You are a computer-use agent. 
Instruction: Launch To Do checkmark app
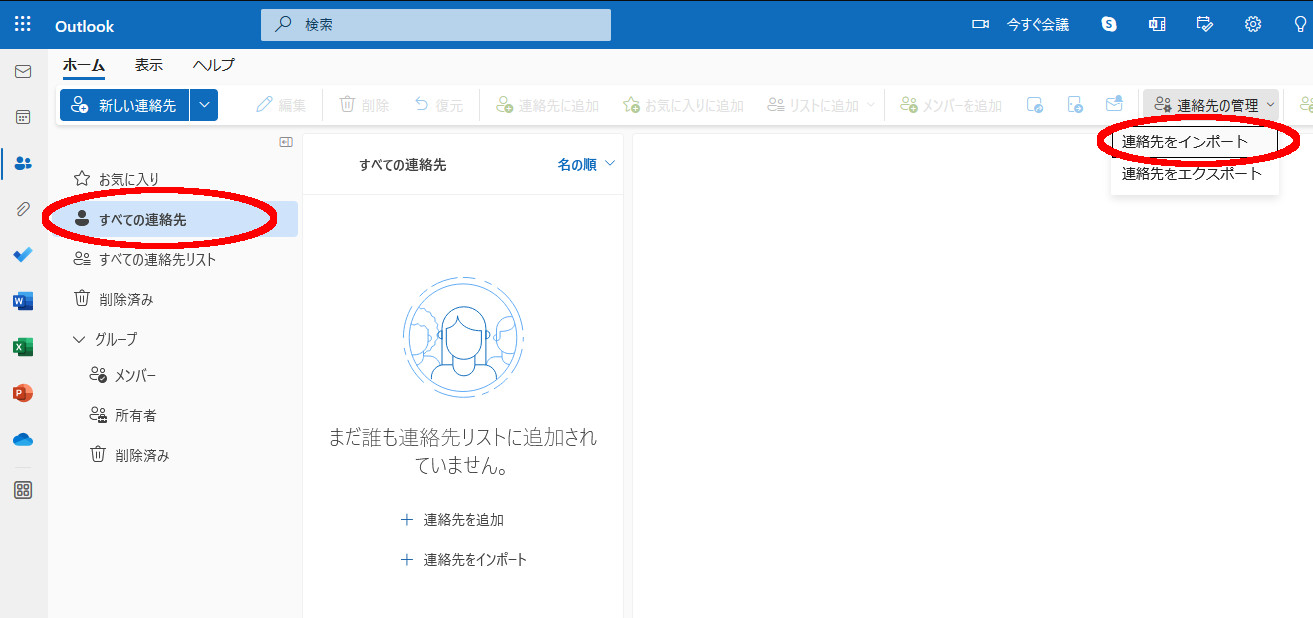click(x=23, y=255)
